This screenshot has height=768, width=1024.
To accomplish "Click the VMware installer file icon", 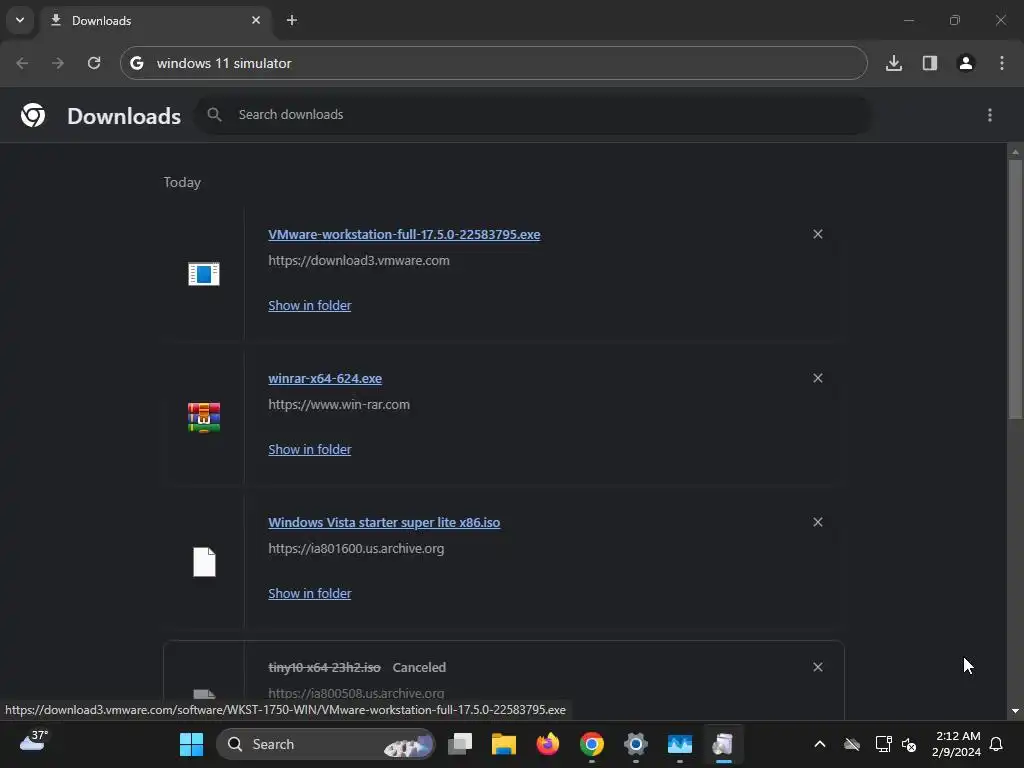I will pos(204,274).
